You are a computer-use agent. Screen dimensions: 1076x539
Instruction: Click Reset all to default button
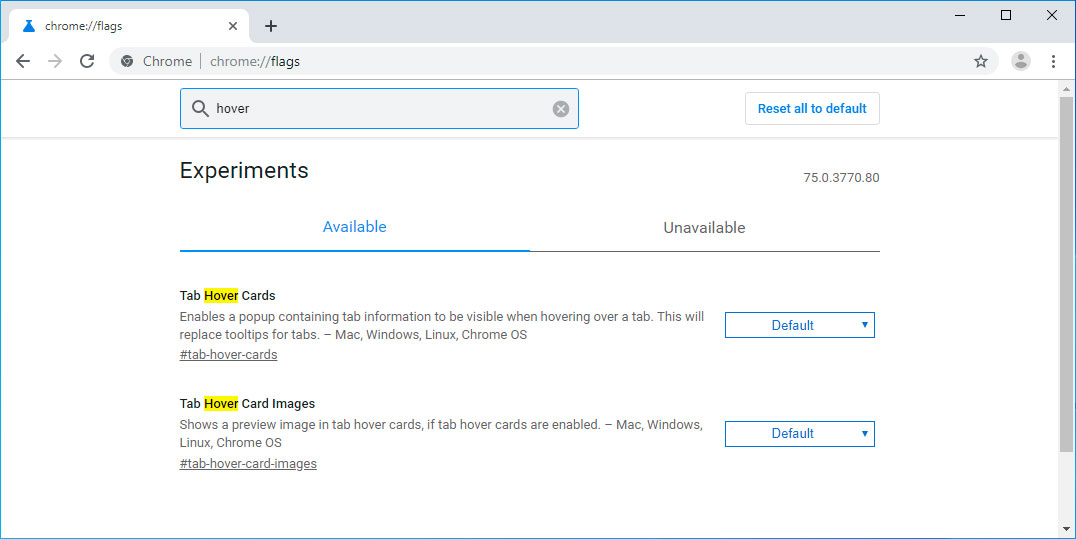pos(812,108)
